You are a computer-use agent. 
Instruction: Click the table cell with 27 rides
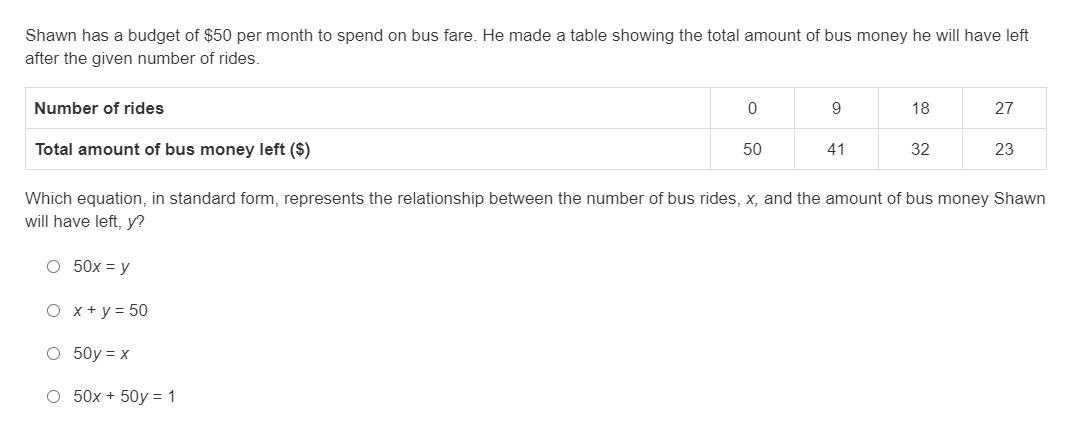[1004, 108]
